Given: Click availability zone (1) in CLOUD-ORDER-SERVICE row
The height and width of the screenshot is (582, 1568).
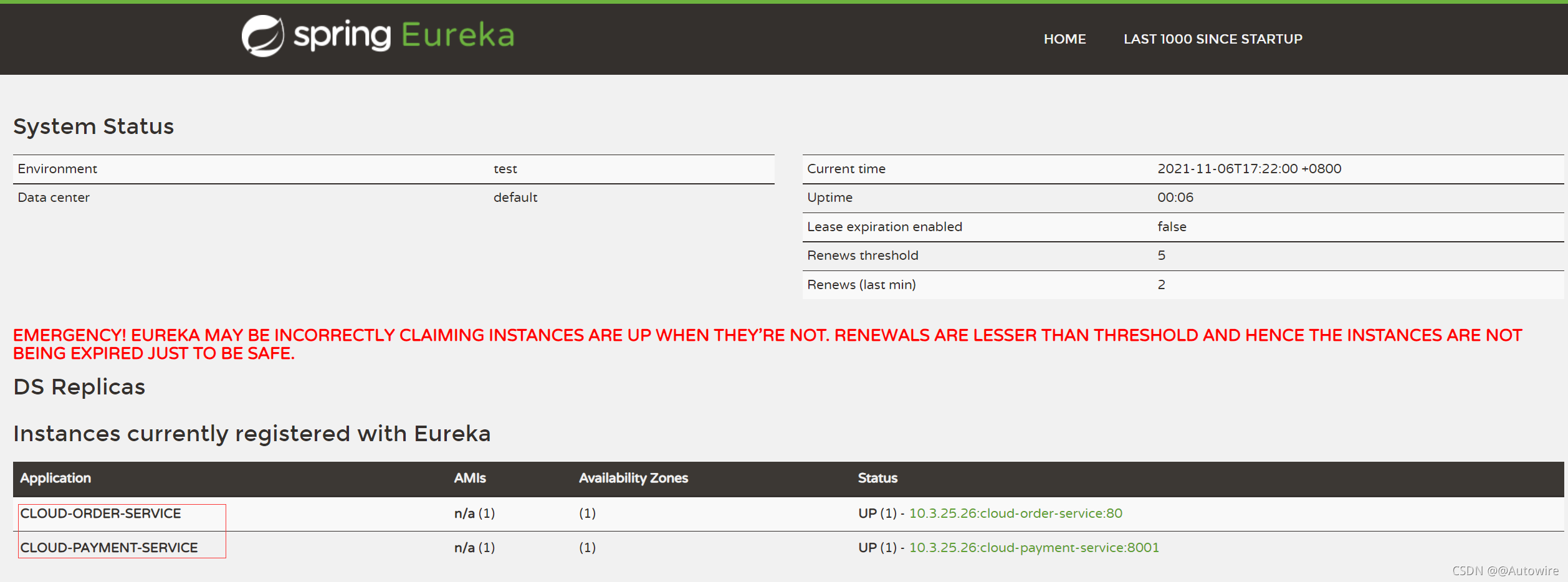Looking at the screenshot, I should pyautogui.click(x=587, y=513).
